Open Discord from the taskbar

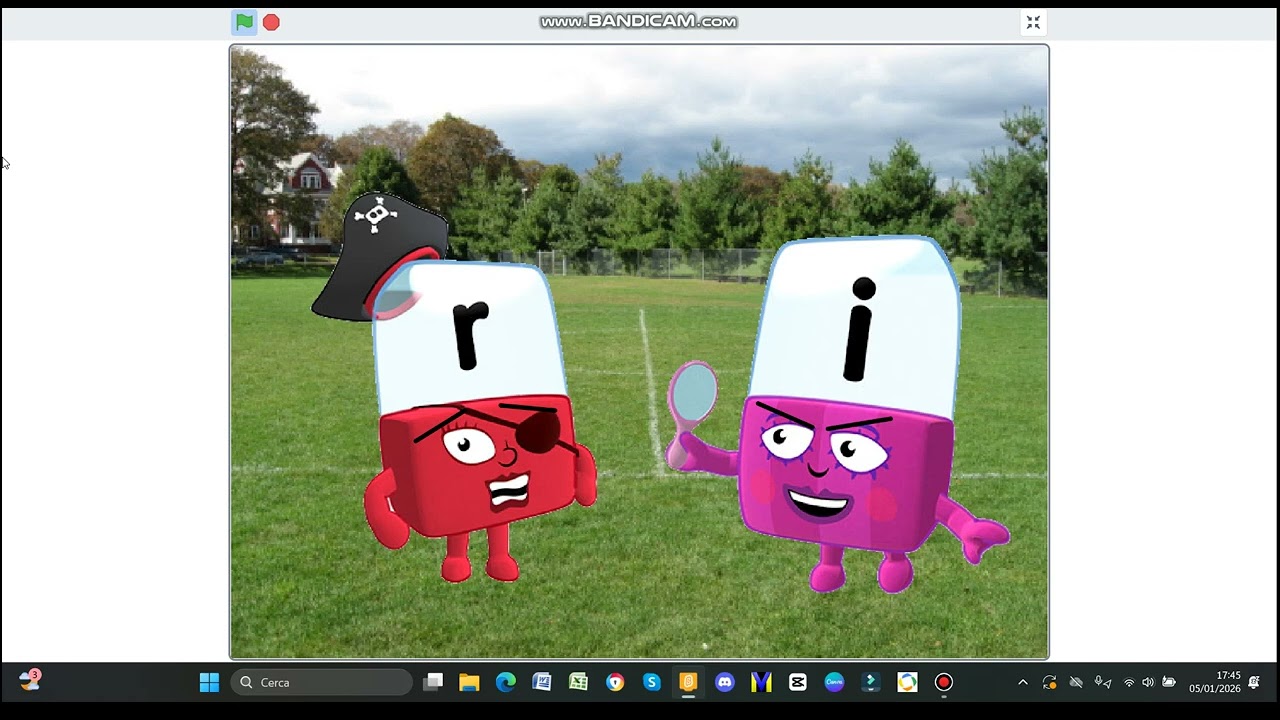pyautogui.click(x=725, y=682)
